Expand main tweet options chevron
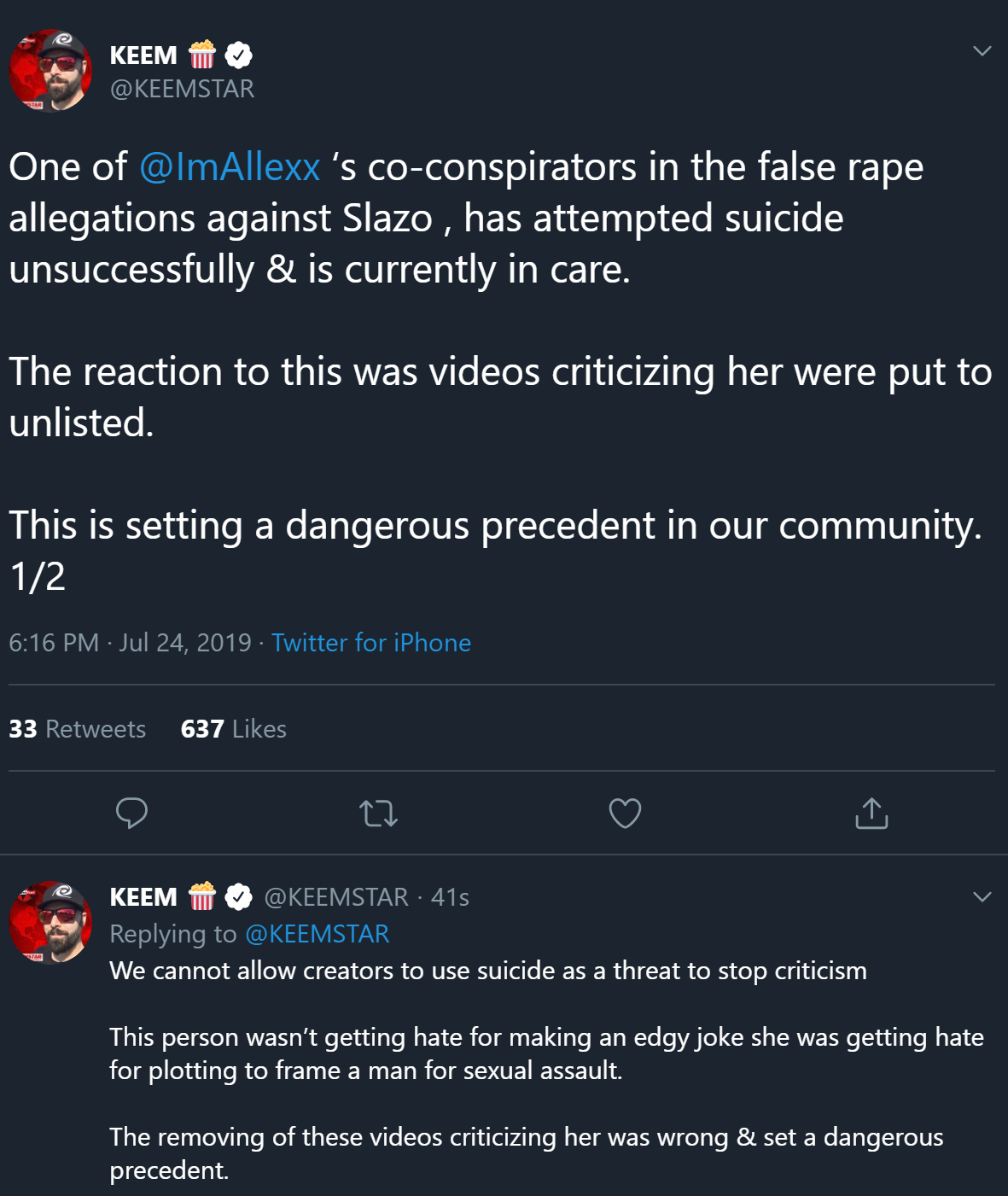Screen dimensions: 1008x1196 [982, 51]
